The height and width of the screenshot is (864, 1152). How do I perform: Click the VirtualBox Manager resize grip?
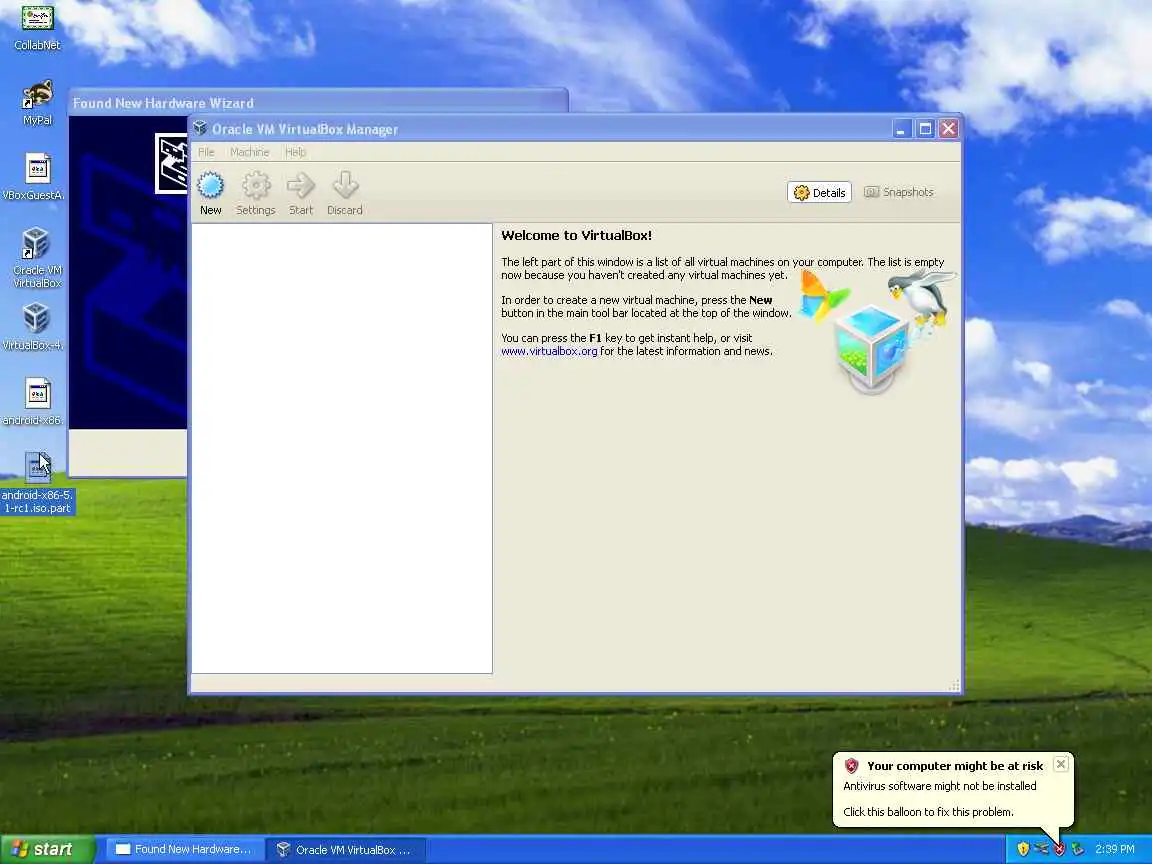tap(954, 685)
